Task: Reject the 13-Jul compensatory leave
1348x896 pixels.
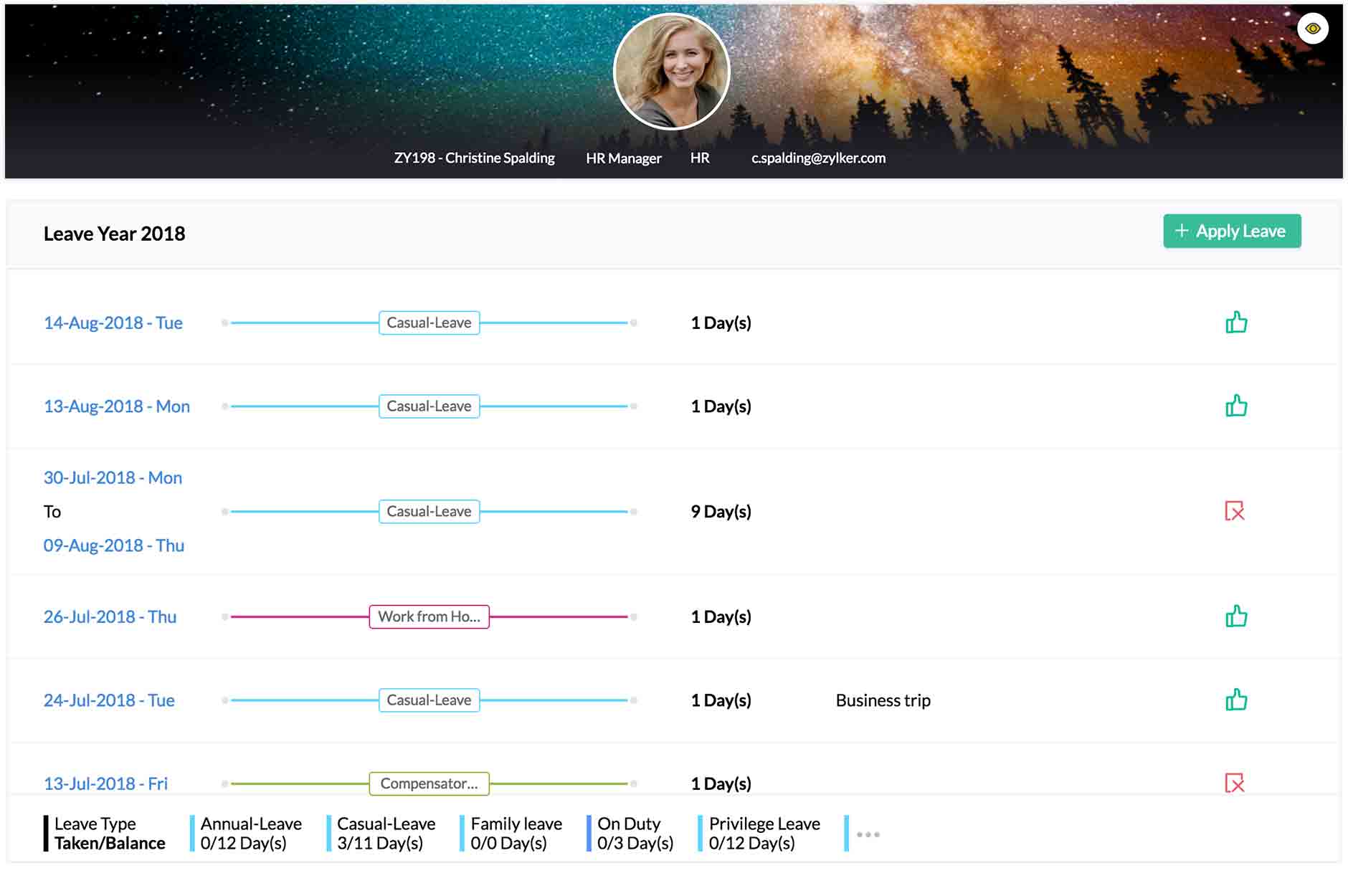Action: (1236, 783)
